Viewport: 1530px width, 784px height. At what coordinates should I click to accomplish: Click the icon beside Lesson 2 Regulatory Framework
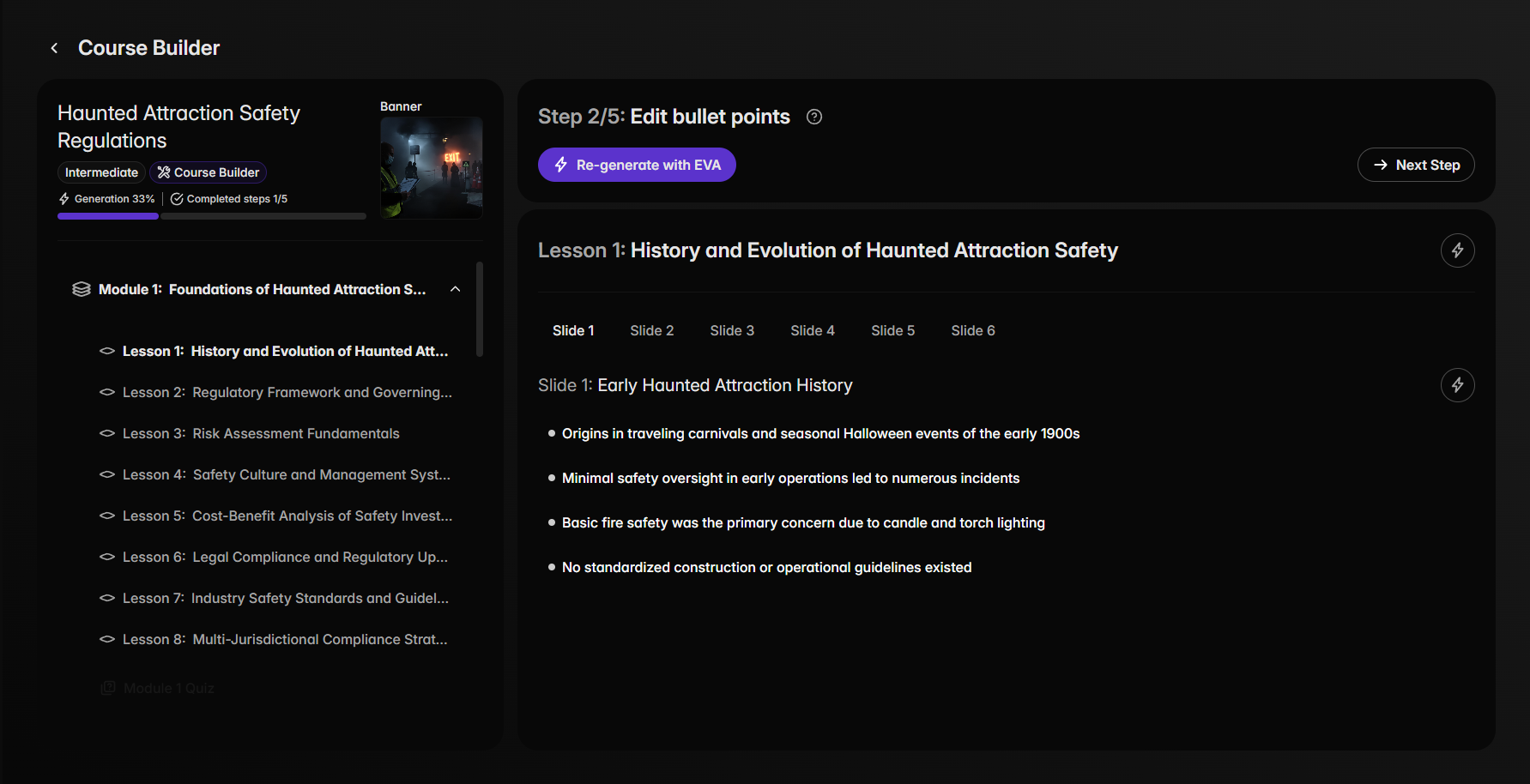[x=107, y=392]
